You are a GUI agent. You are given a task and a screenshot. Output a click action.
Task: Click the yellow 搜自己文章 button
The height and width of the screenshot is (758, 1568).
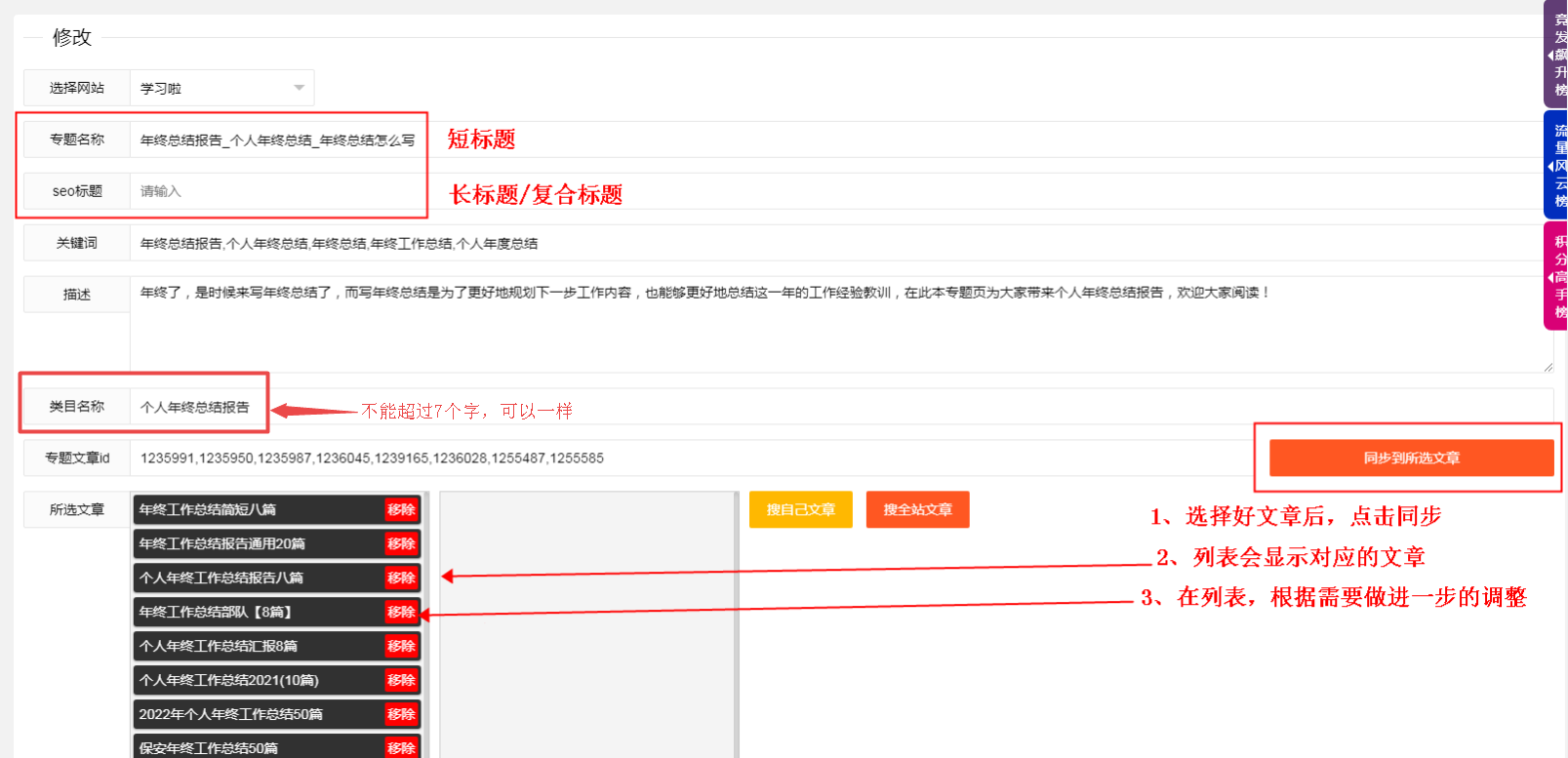pos(800,509)
